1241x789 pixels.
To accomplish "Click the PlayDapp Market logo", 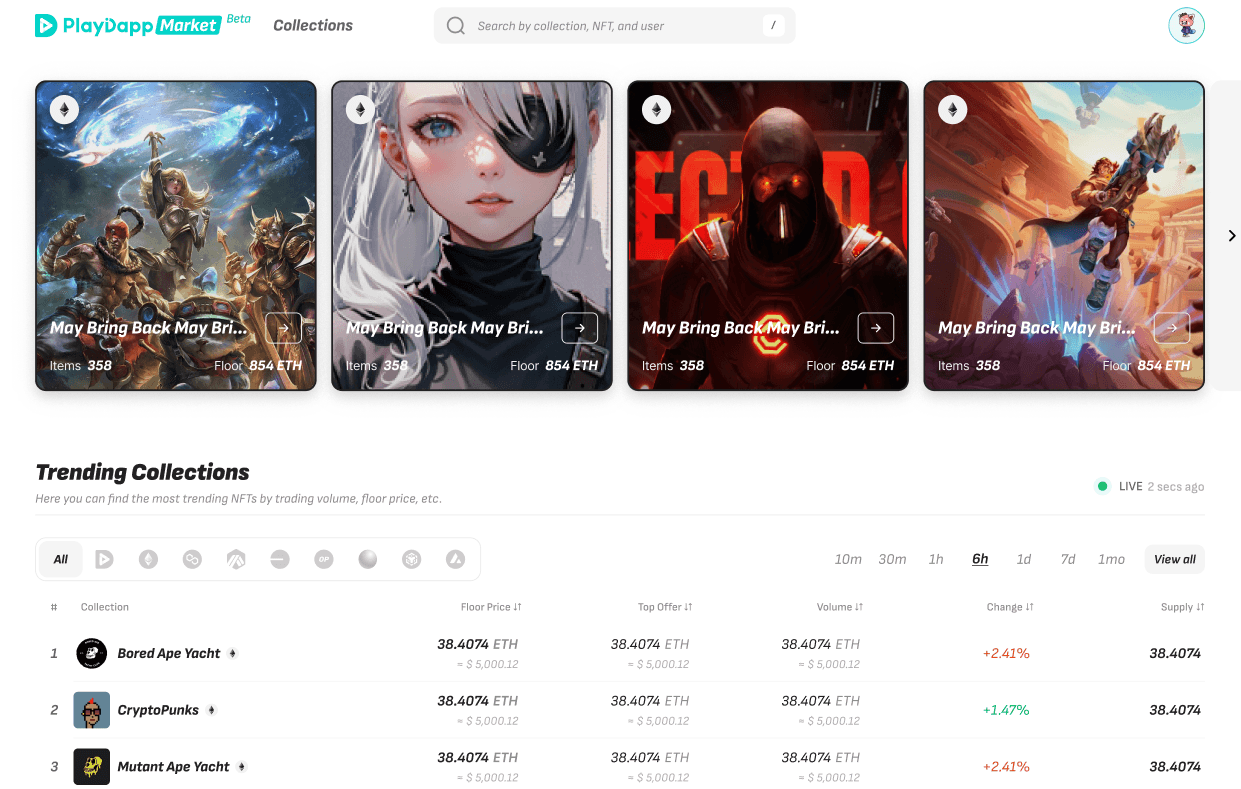I will coord(128,25).
